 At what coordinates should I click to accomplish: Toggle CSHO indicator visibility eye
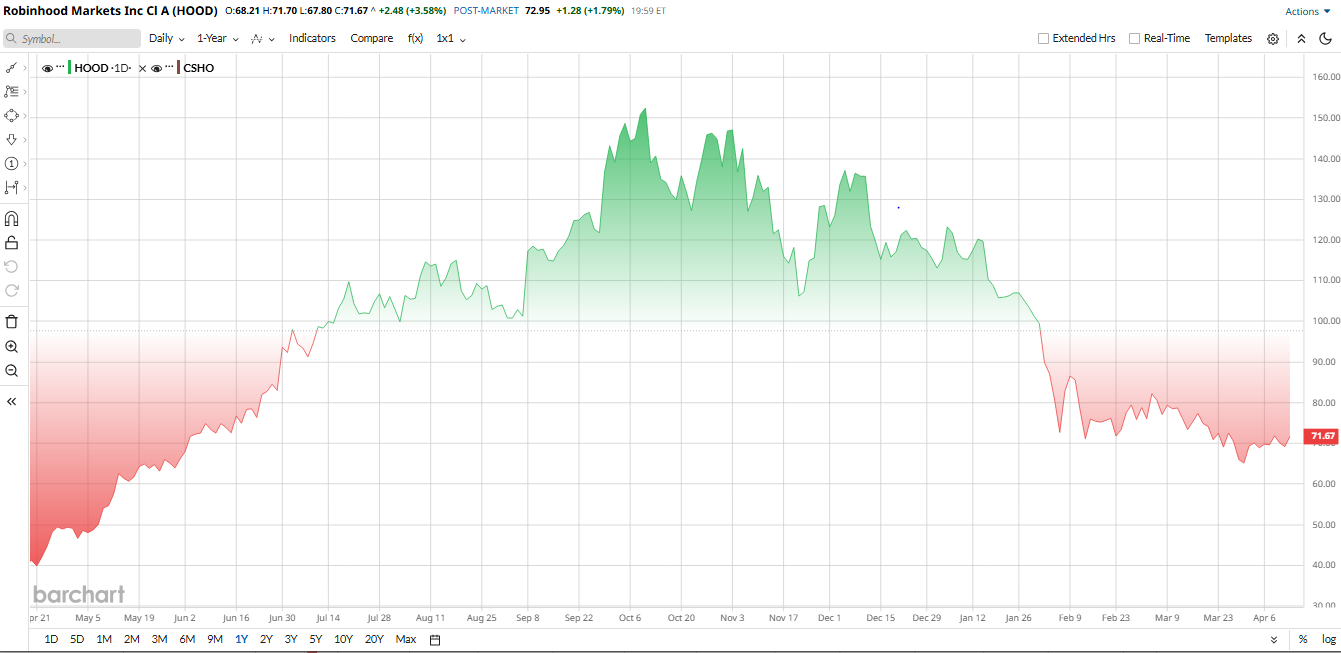(157, 68)
